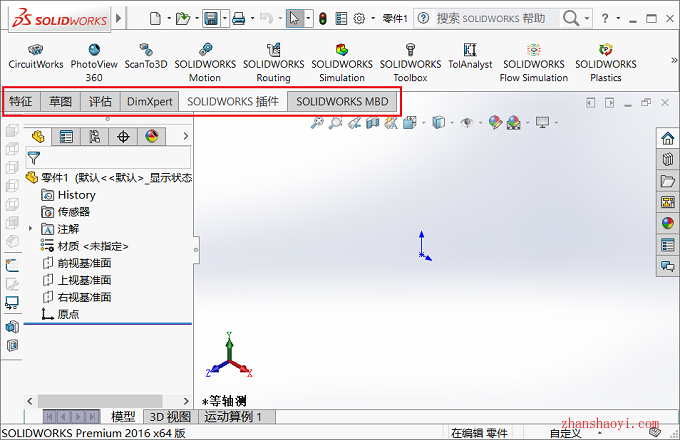The image size is (680, 440).
Task: Open the Design Library task pane icon
Action: 667,159
